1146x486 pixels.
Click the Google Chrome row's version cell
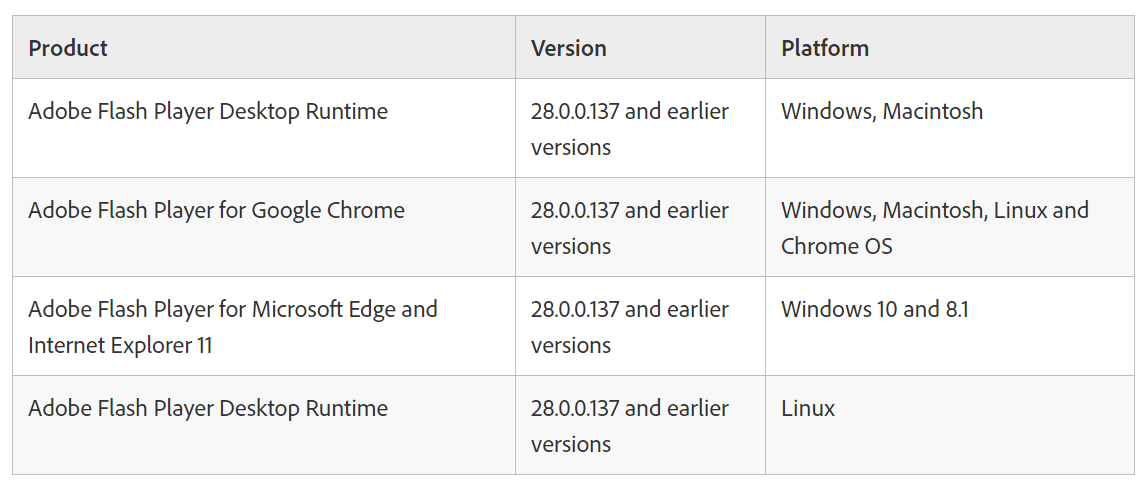pyautogui.click(x=640, y=227)
